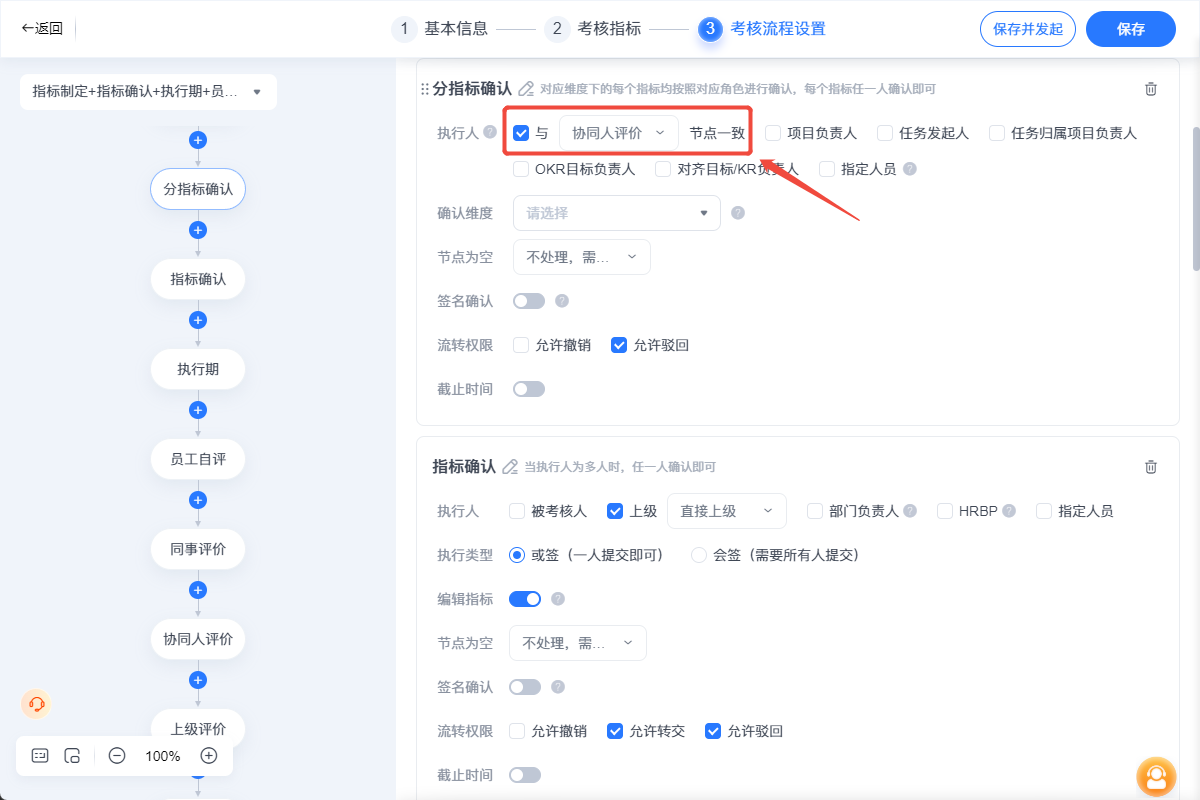This screenshot has height=800, width=1200.
Task: Check the 项目负责人 checkbox
Action: point(773,133)
